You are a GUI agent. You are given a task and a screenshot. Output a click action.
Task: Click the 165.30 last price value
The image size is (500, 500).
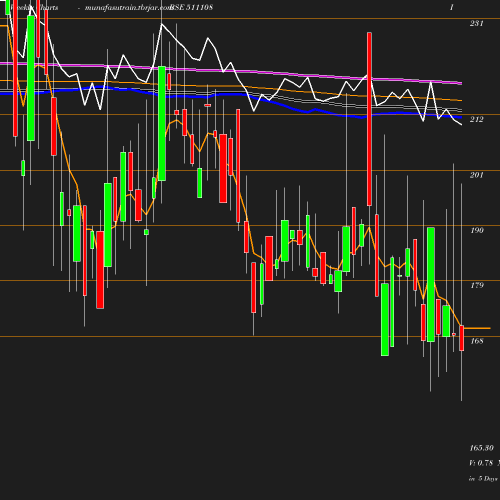481,448
